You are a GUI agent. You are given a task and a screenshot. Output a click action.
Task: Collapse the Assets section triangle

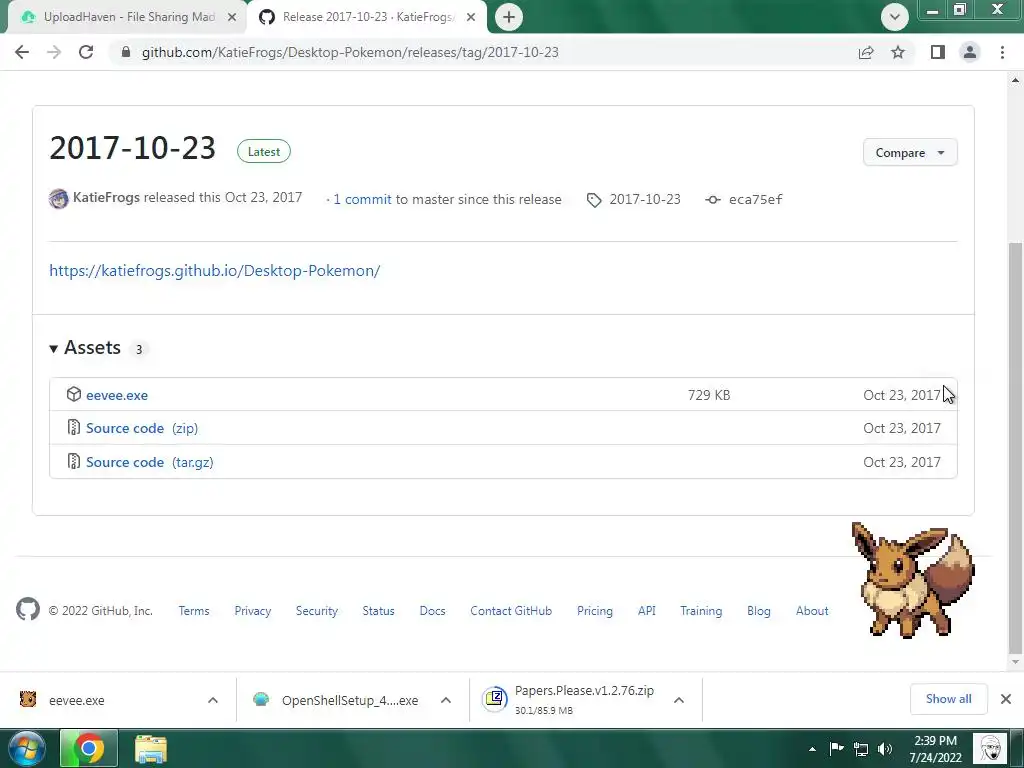[x=54, y=349]
